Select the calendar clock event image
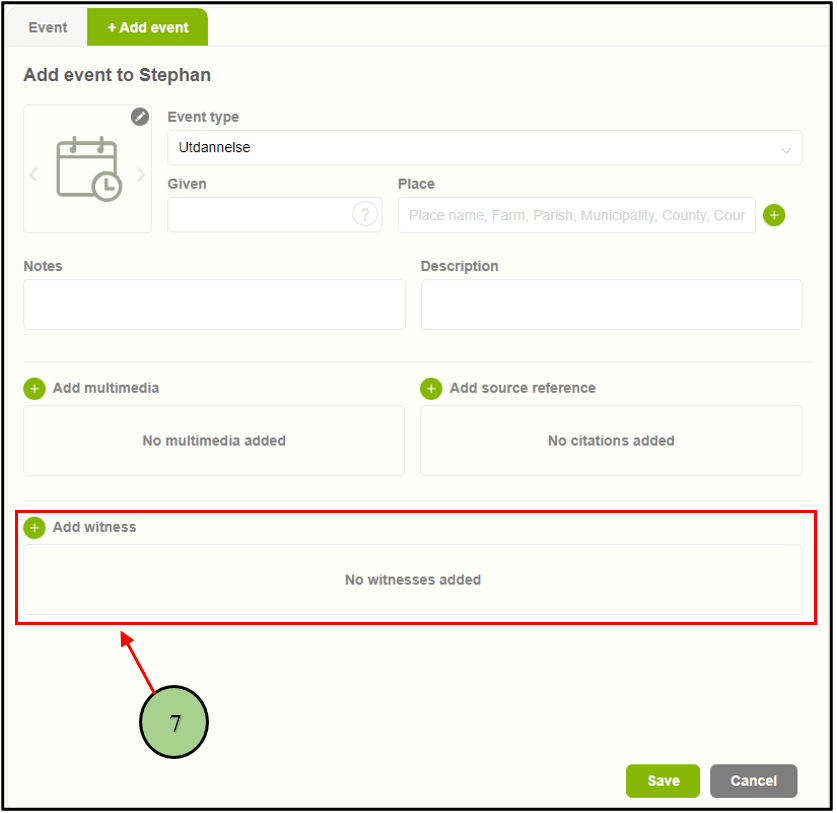This screenshot has width=837, height=813. 88,170
